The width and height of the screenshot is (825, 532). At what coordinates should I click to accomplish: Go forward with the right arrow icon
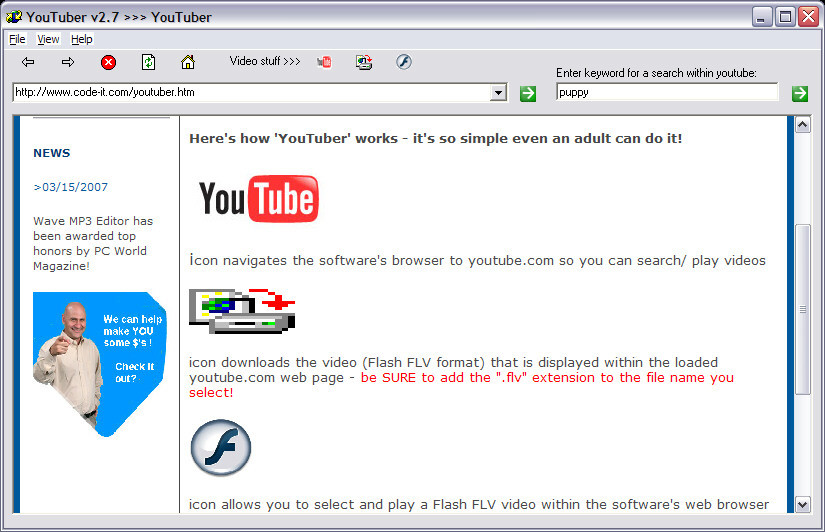(68, 62)
